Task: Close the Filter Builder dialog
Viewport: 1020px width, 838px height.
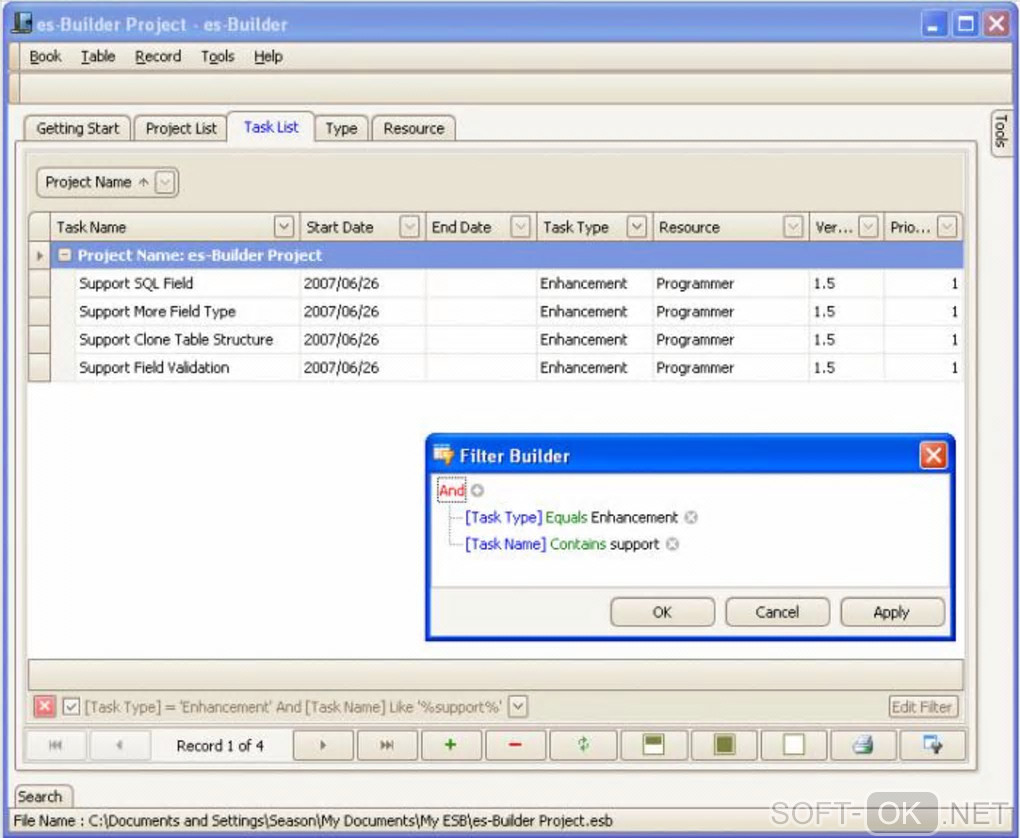Action: pos(933,455)
